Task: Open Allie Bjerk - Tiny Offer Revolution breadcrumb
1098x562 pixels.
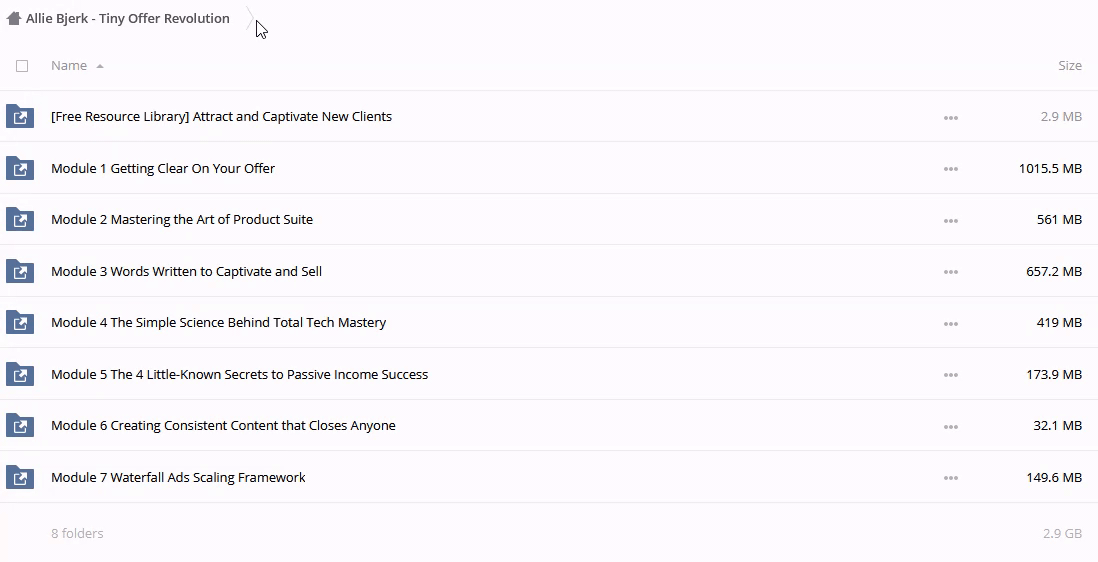Action: click(x=128, y=18)
